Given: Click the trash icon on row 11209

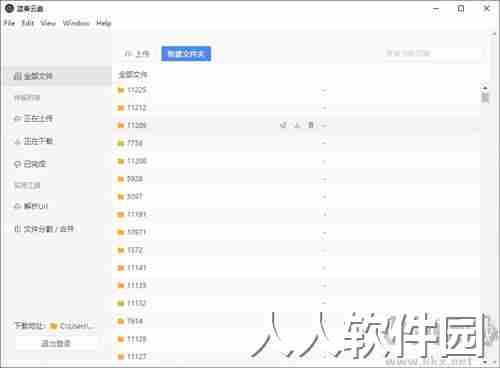Looking at the screenshot, I should [311, 125].
